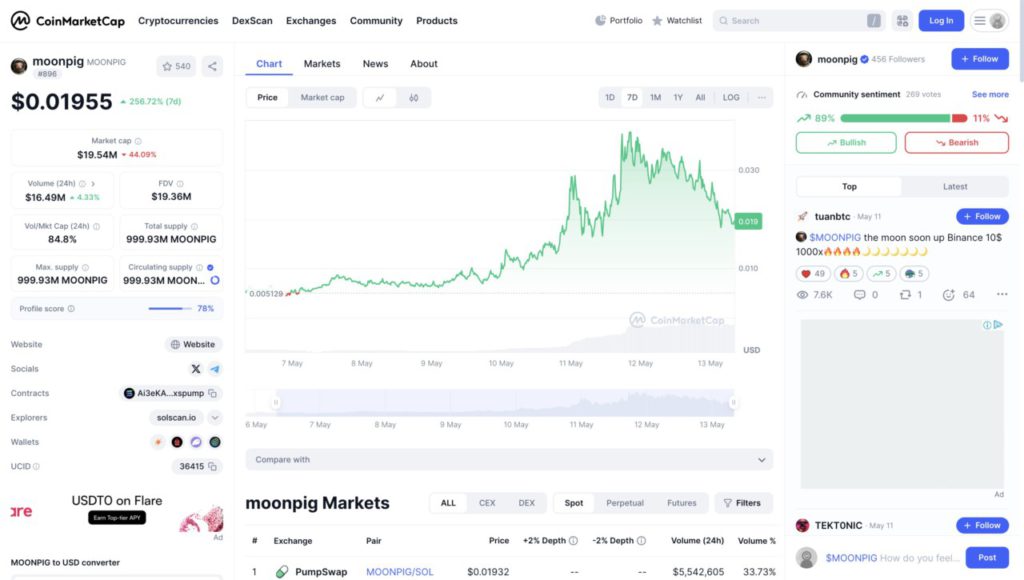
Task: Switch chart to line view icon
Action: [x=380, y=97]
